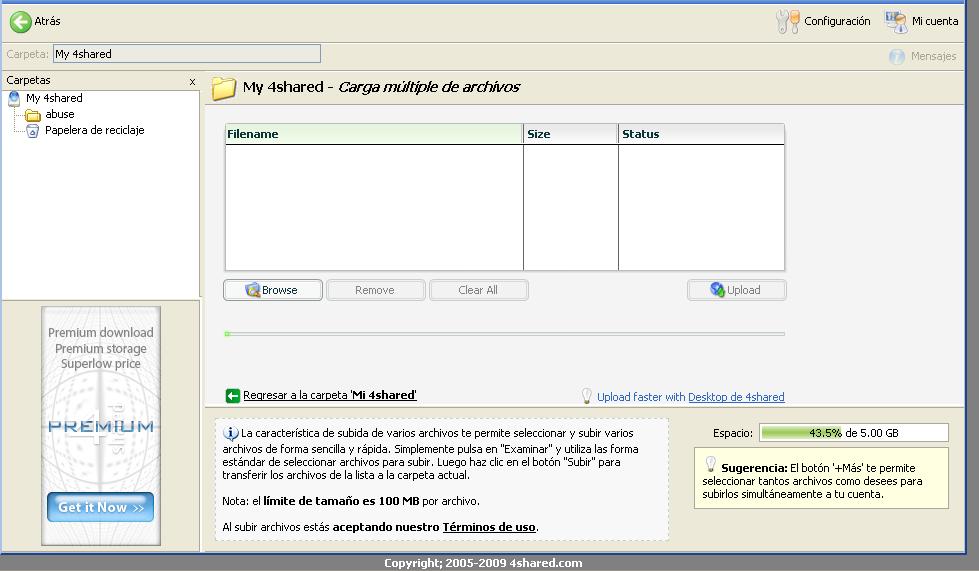Click the upload progress bar

tap(504, 334)
